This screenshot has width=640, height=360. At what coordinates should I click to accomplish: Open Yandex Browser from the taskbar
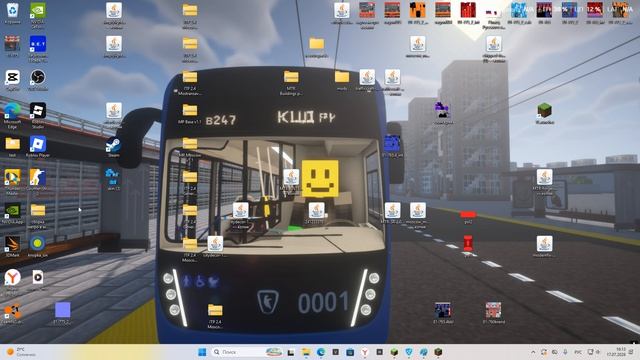(x=364, y=352)
